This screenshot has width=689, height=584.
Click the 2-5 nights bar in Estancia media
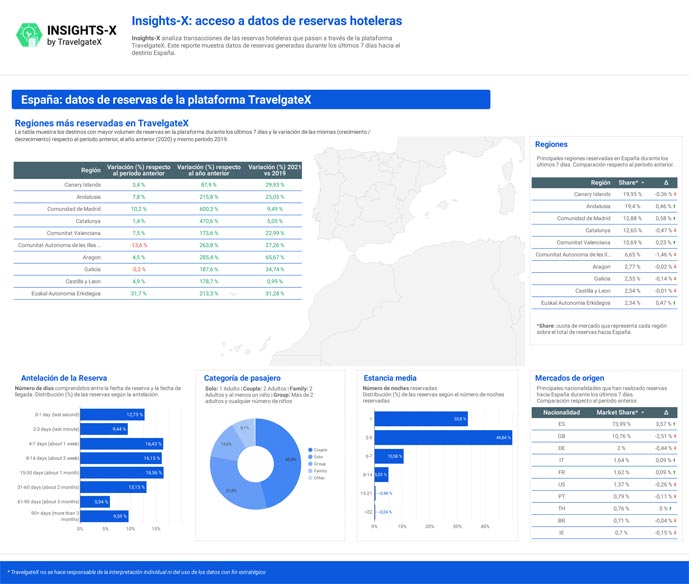(x=443, y=437)
